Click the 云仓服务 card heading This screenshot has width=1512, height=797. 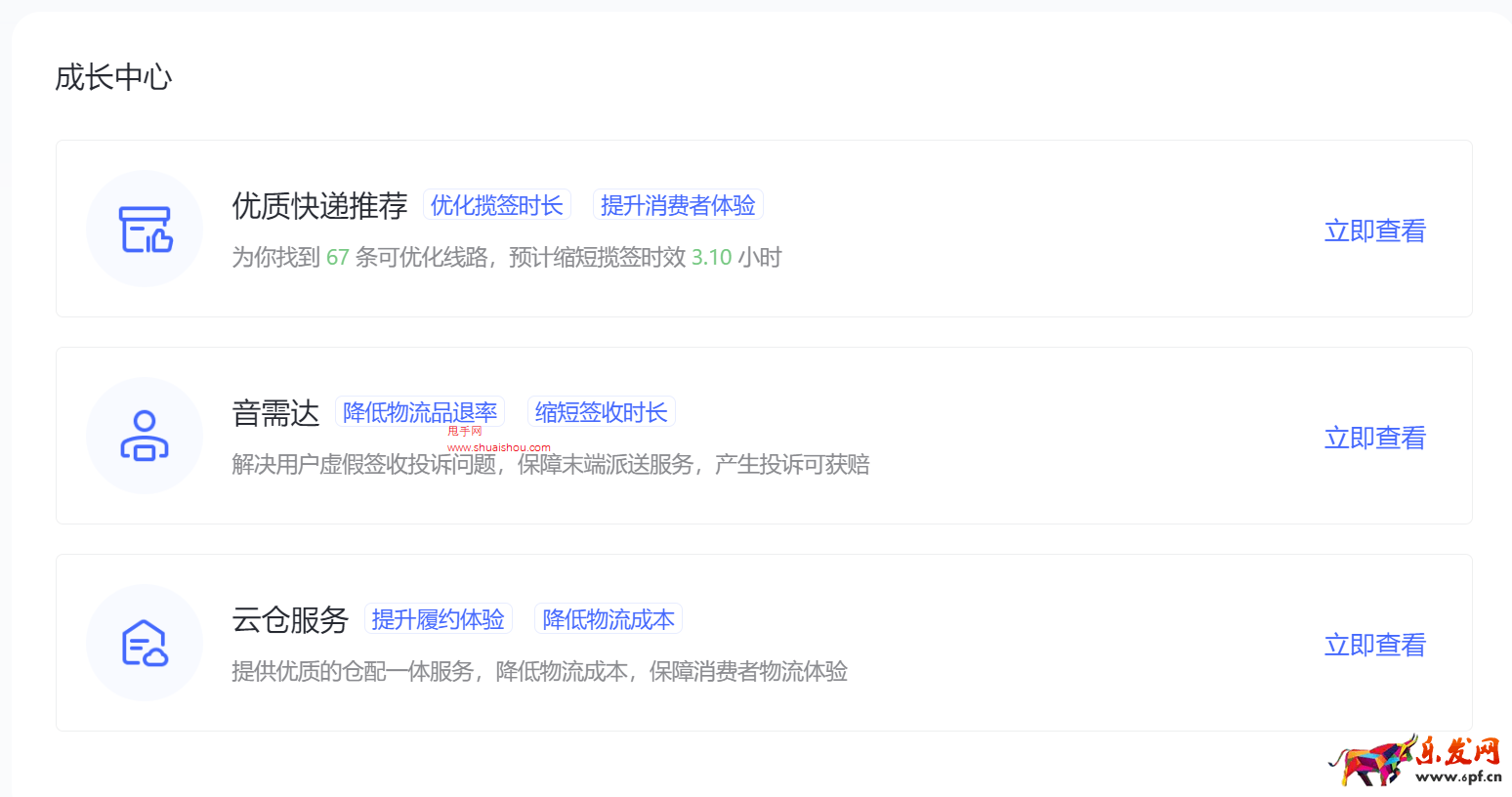289,618
